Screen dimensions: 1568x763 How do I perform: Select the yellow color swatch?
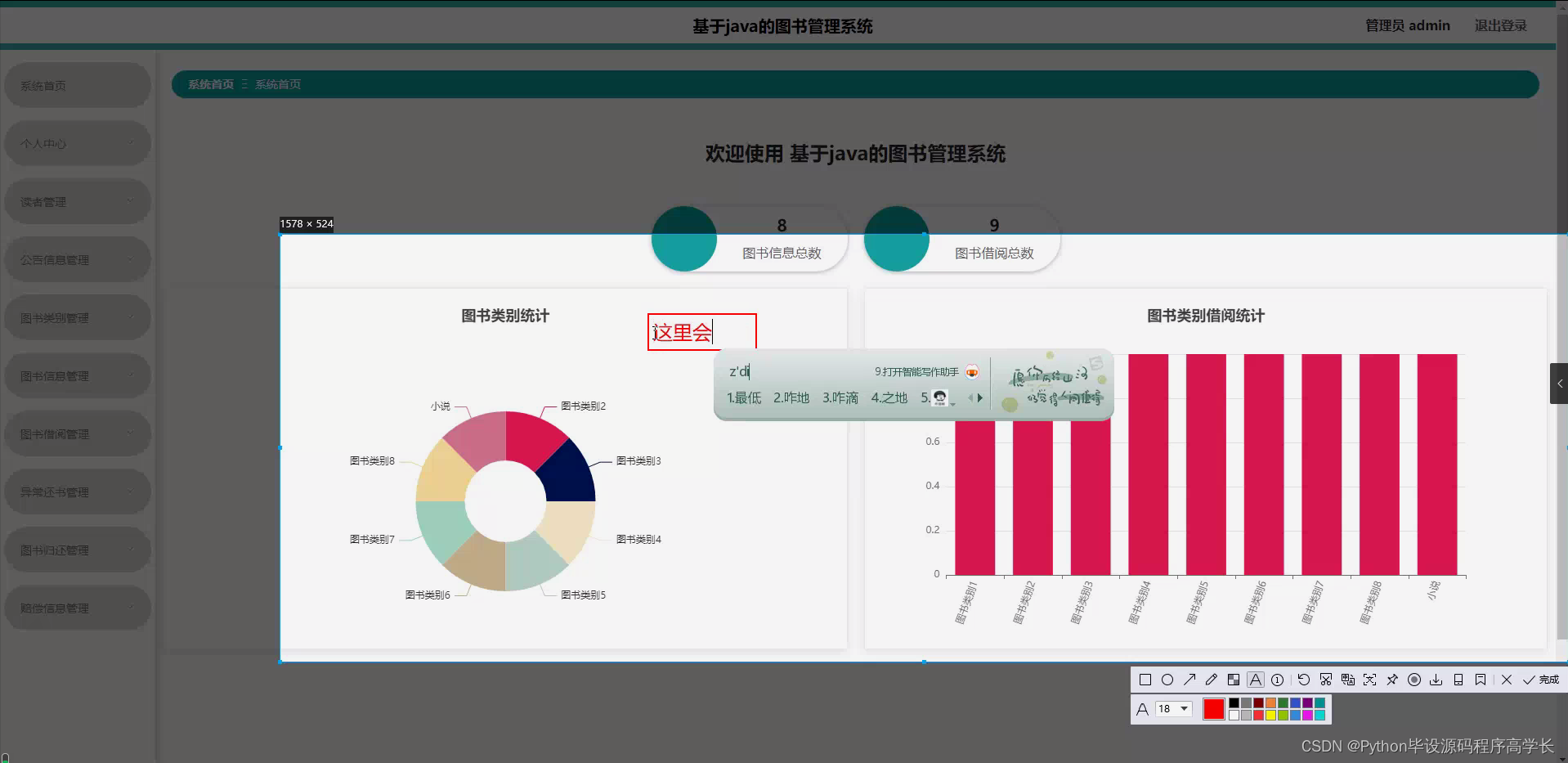1271,713
